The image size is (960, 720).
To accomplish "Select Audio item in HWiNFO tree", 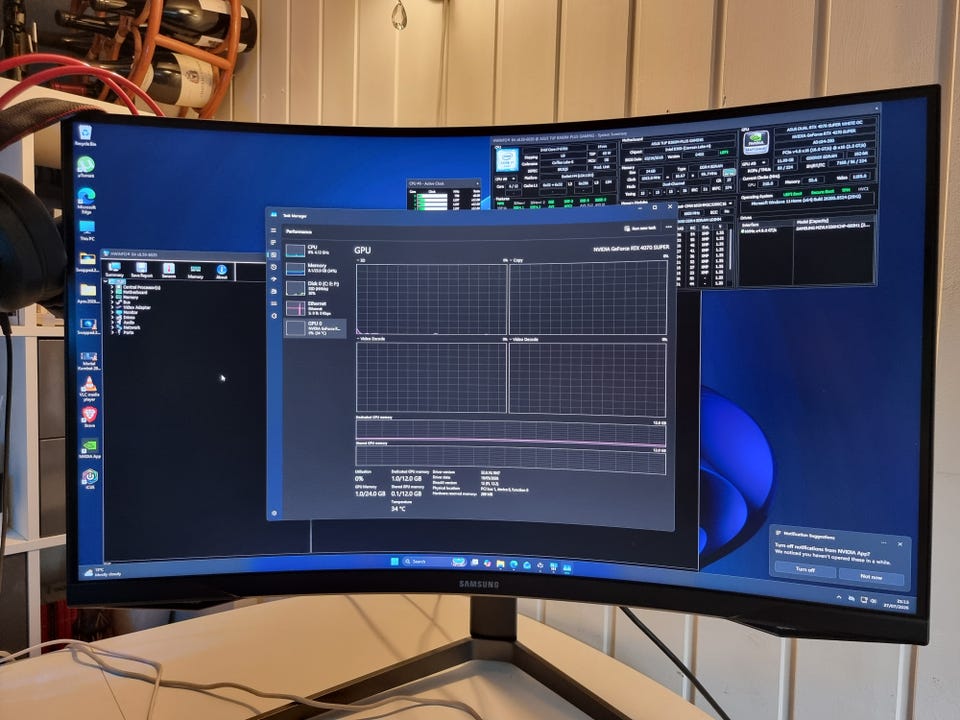I will click(x=129, y=323).
